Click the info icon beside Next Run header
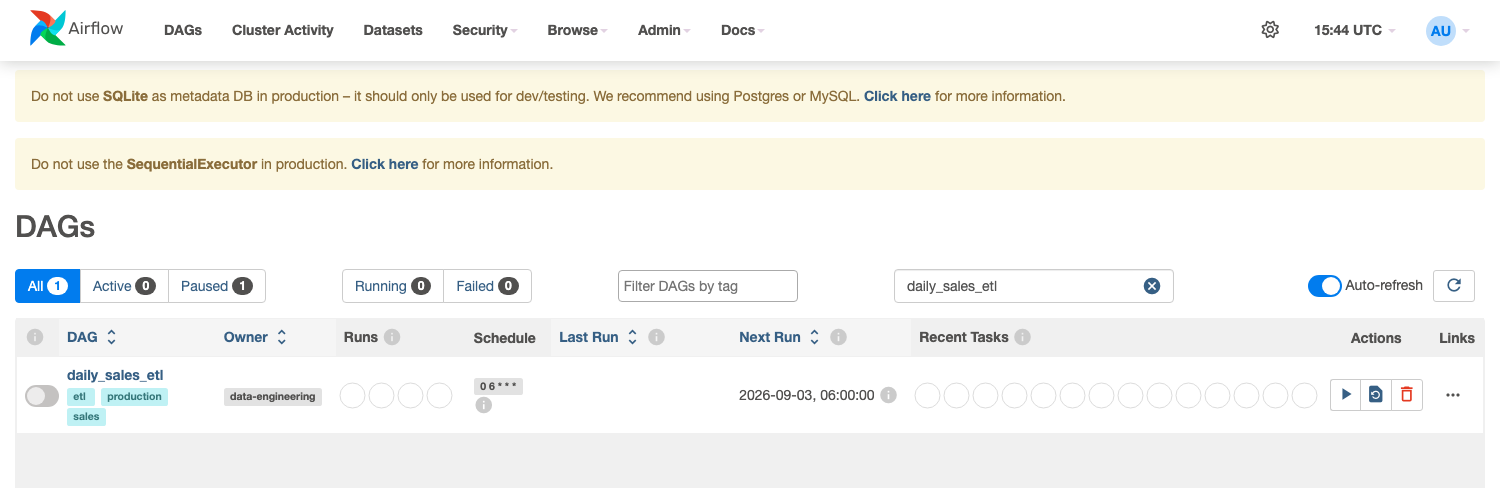This screenshot has width=1500, height=500. (839, 337)
